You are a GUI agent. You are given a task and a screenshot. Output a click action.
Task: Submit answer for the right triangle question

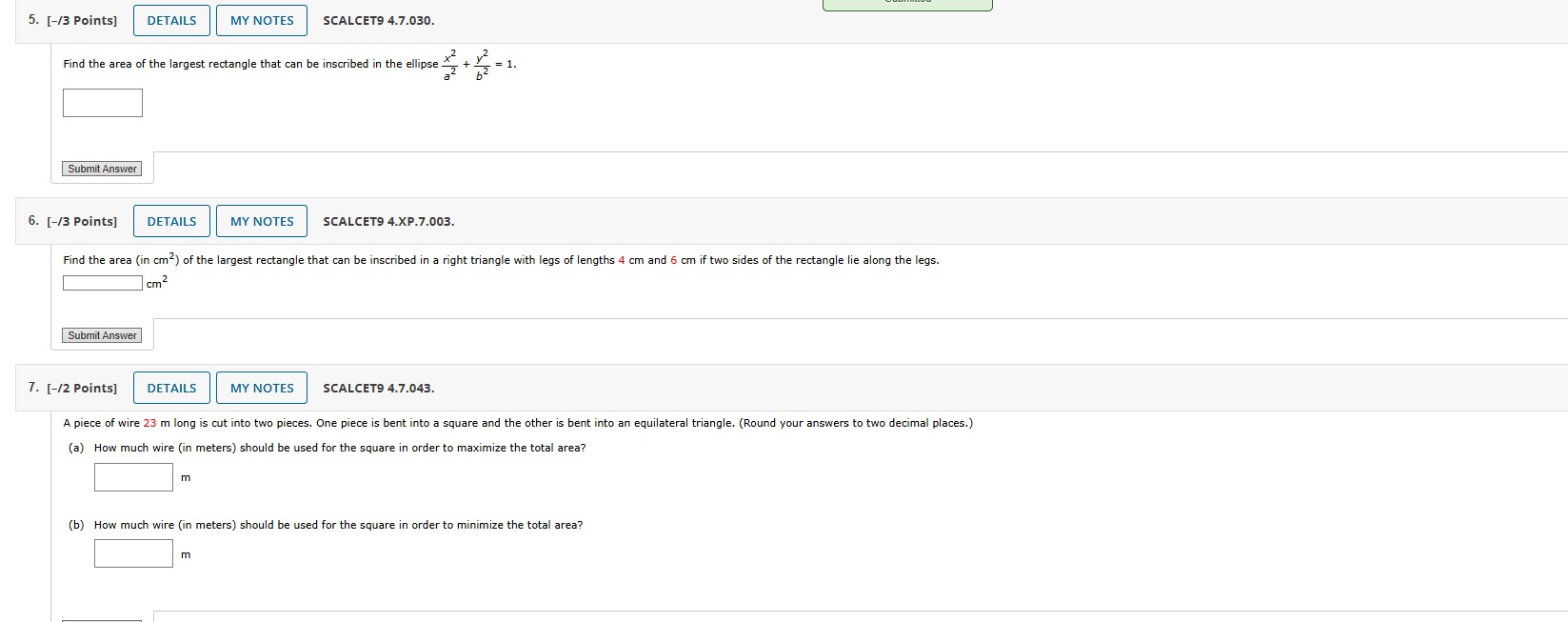[102, 336]
